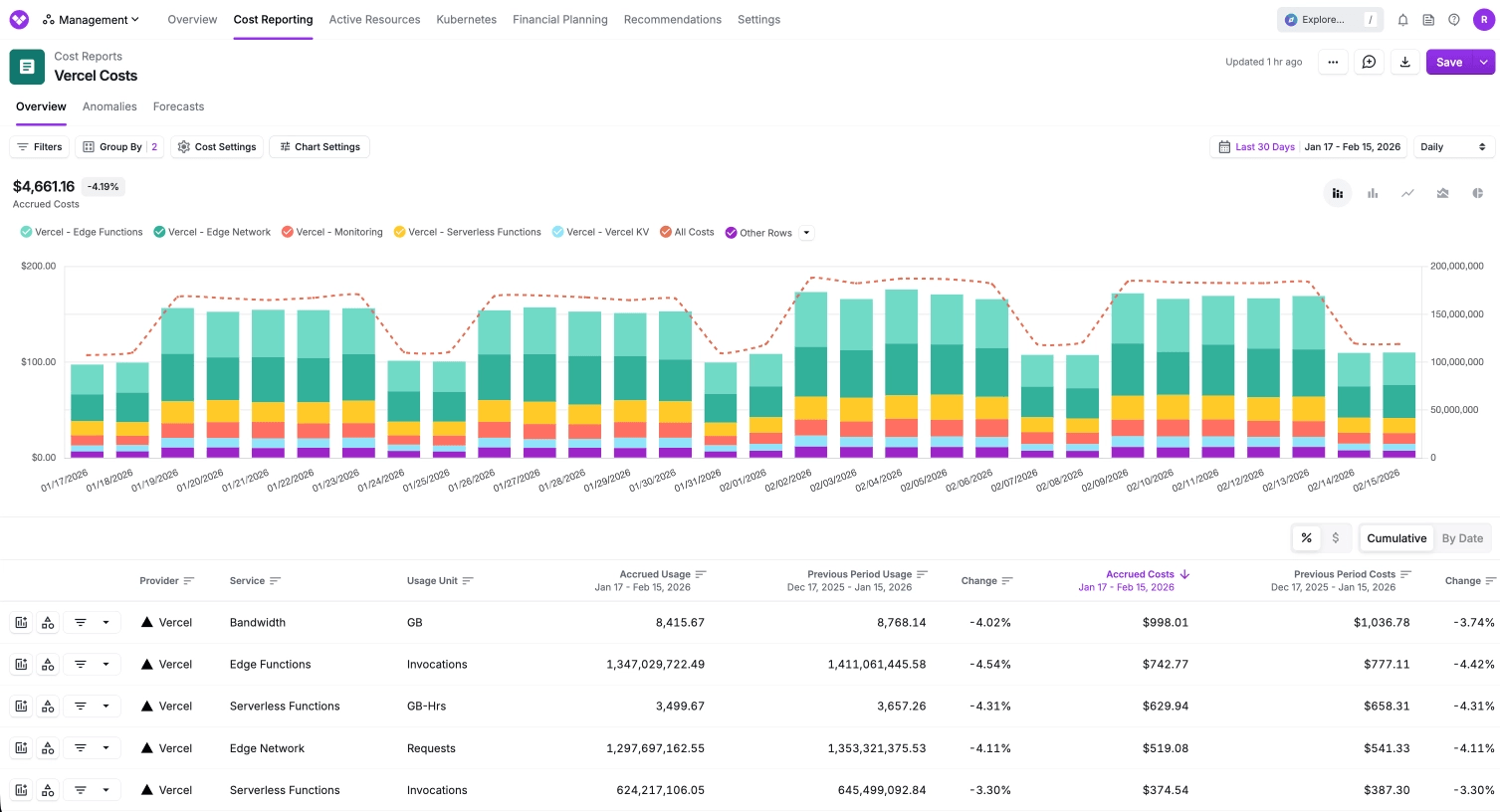Click the chart icon in the Bandwidth row
Viewport: 1500px width, 812px height.
pyautogui.click(x=20, y=623)
